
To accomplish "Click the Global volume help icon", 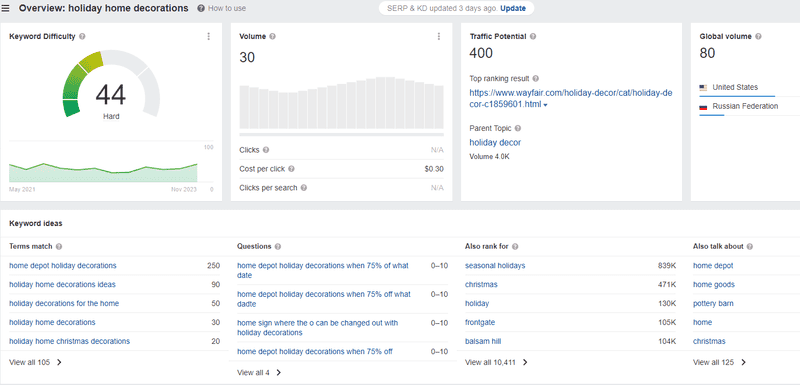I will (x=758, y=36).
